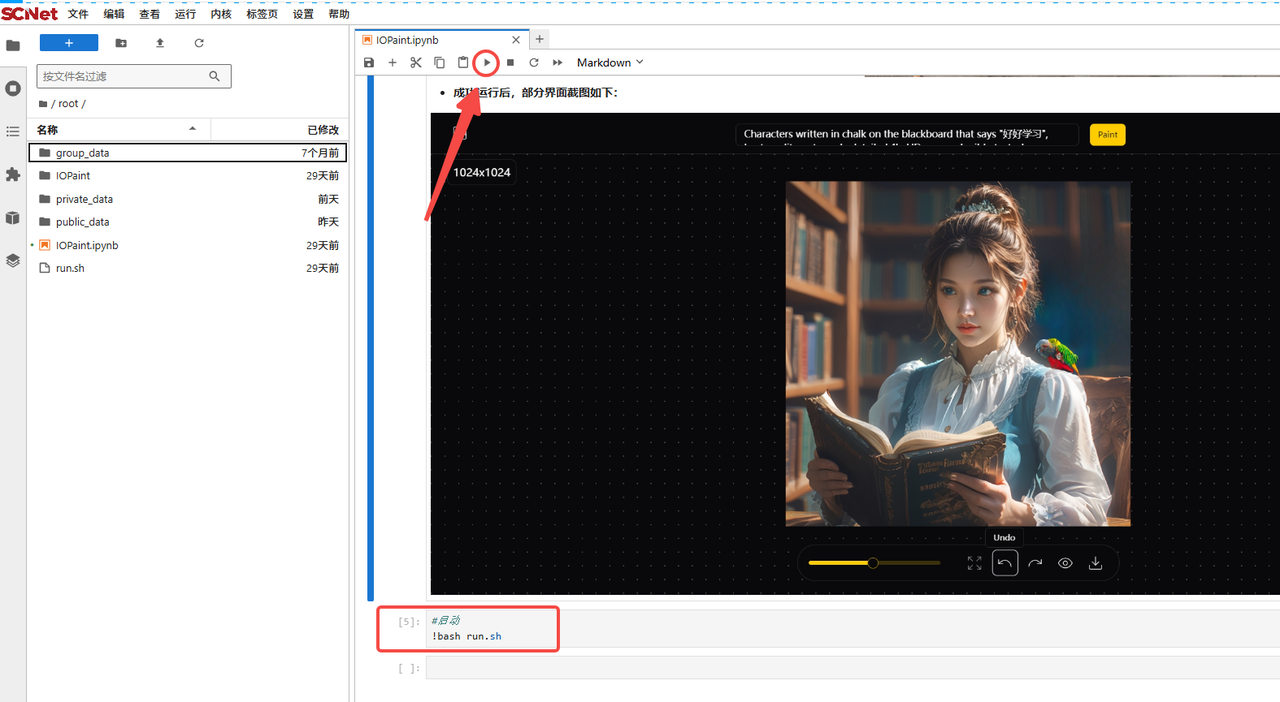Open the group_data folder
The width and height of the screenshot is (1280, 702).
[x=82, y=153]
